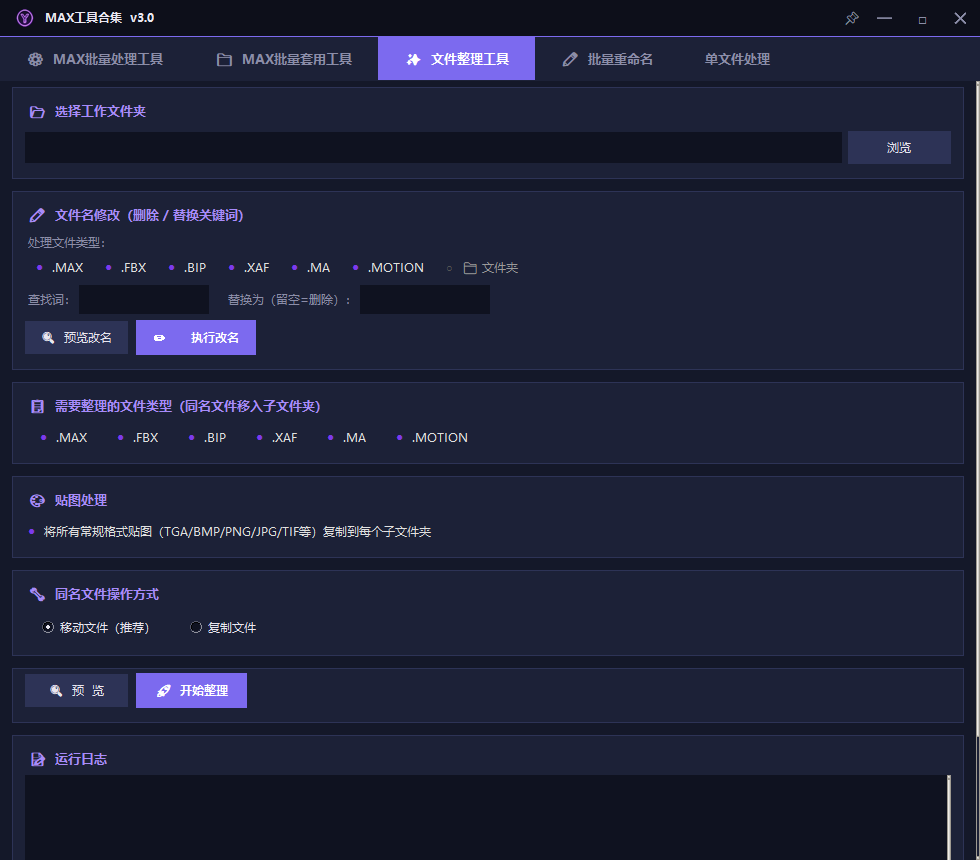Minimize the MAX工具合集 window
Screen dimensions: 980x860
(884, 18)
